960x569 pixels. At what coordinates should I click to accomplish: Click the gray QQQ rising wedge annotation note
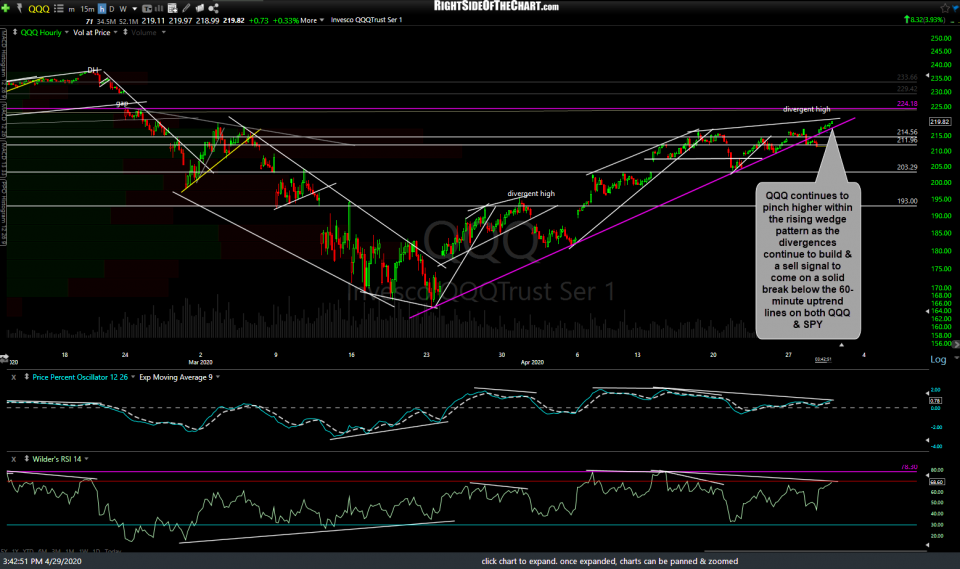808,260
